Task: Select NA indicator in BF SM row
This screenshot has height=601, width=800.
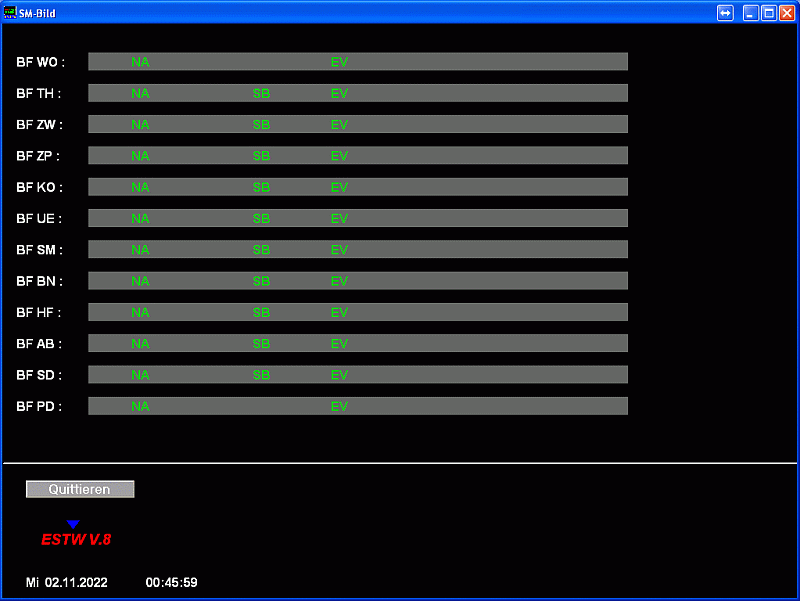Action: pyautogui.click(x=140, y=249)
